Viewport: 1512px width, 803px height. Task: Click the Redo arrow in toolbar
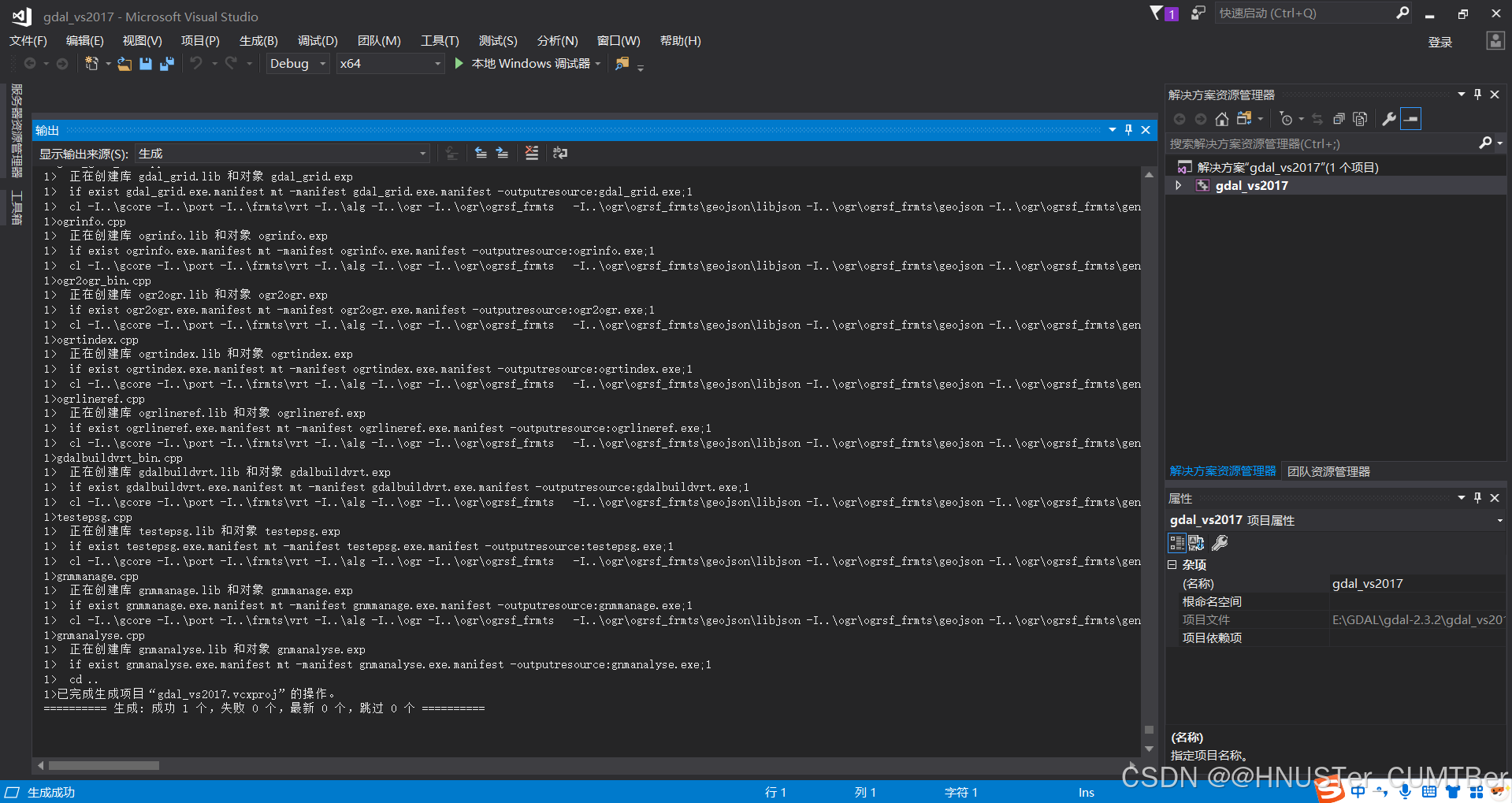click(x=231, y=64)
